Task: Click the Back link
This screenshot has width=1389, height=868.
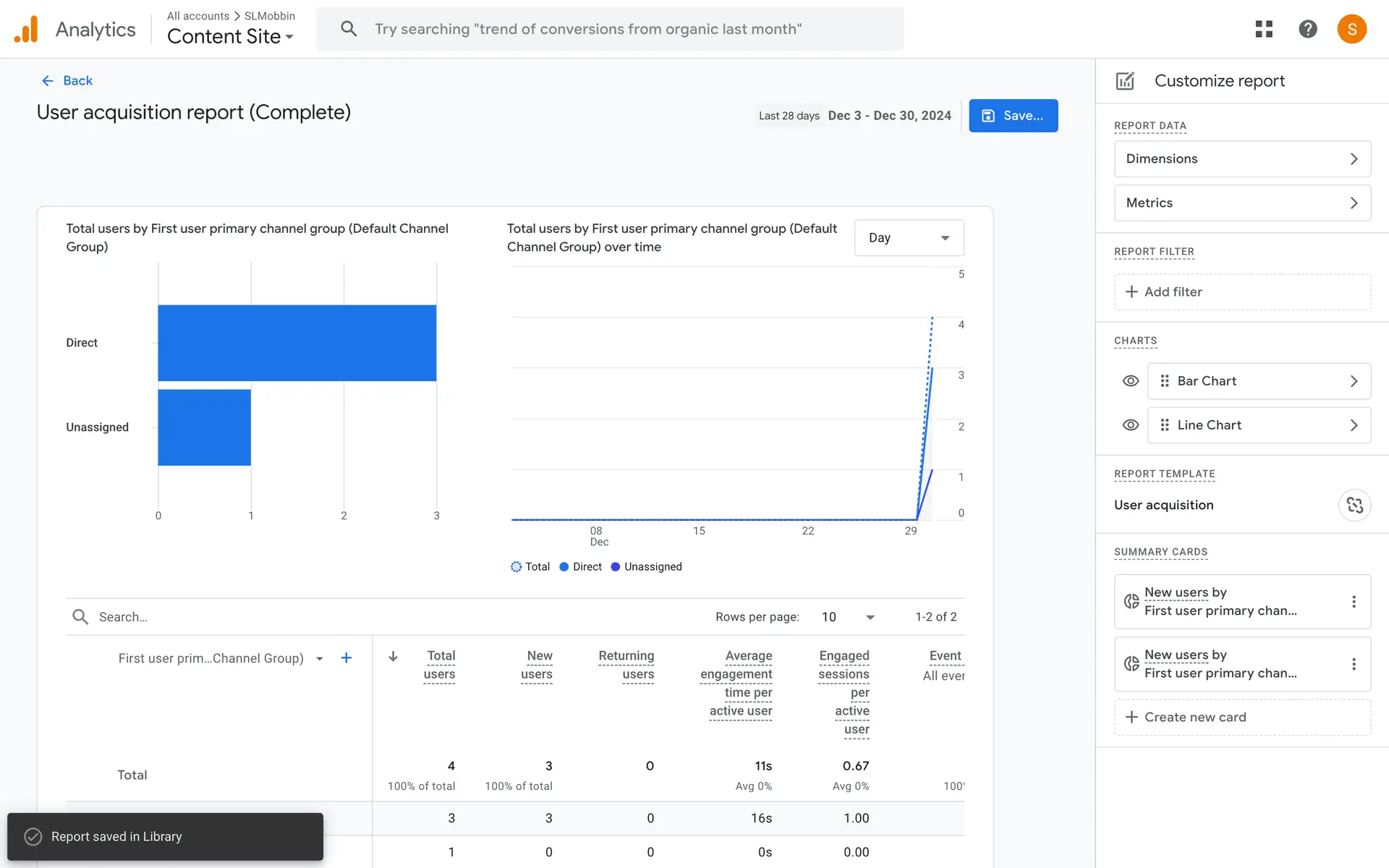Action: click(x=67, y=81)
